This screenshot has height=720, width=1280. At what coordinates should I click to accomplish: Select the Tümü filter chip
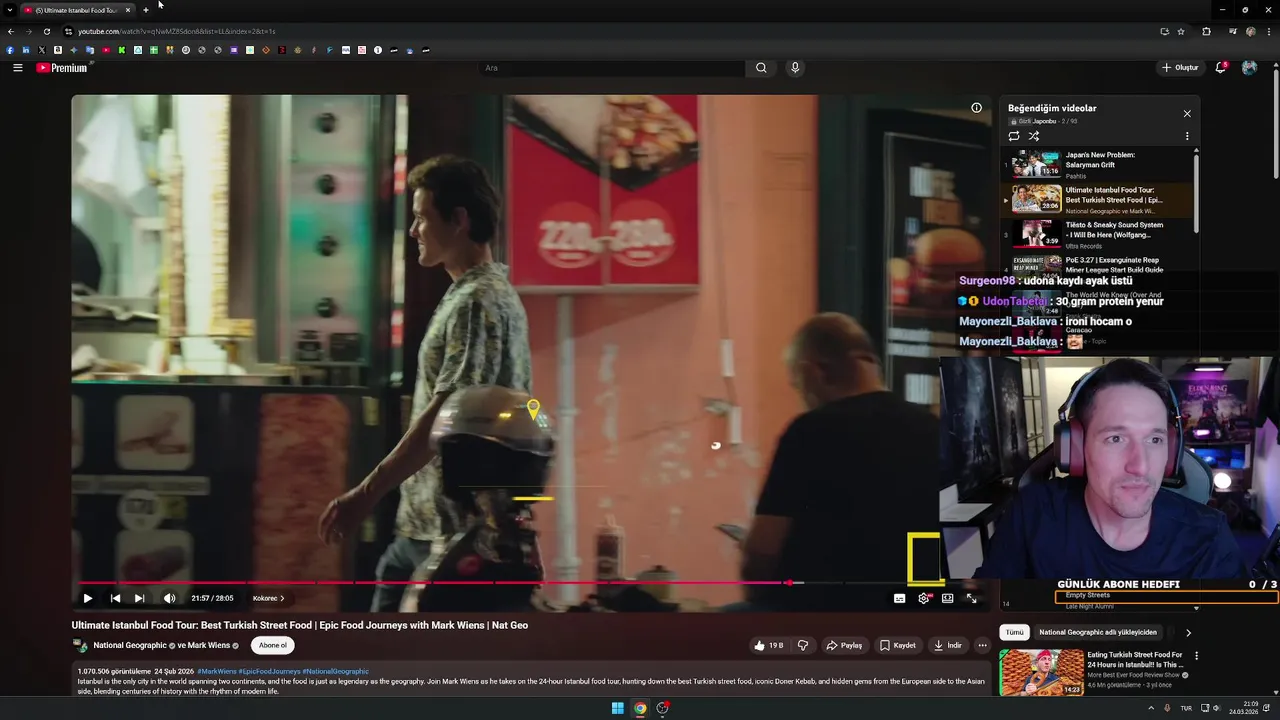1014,632
